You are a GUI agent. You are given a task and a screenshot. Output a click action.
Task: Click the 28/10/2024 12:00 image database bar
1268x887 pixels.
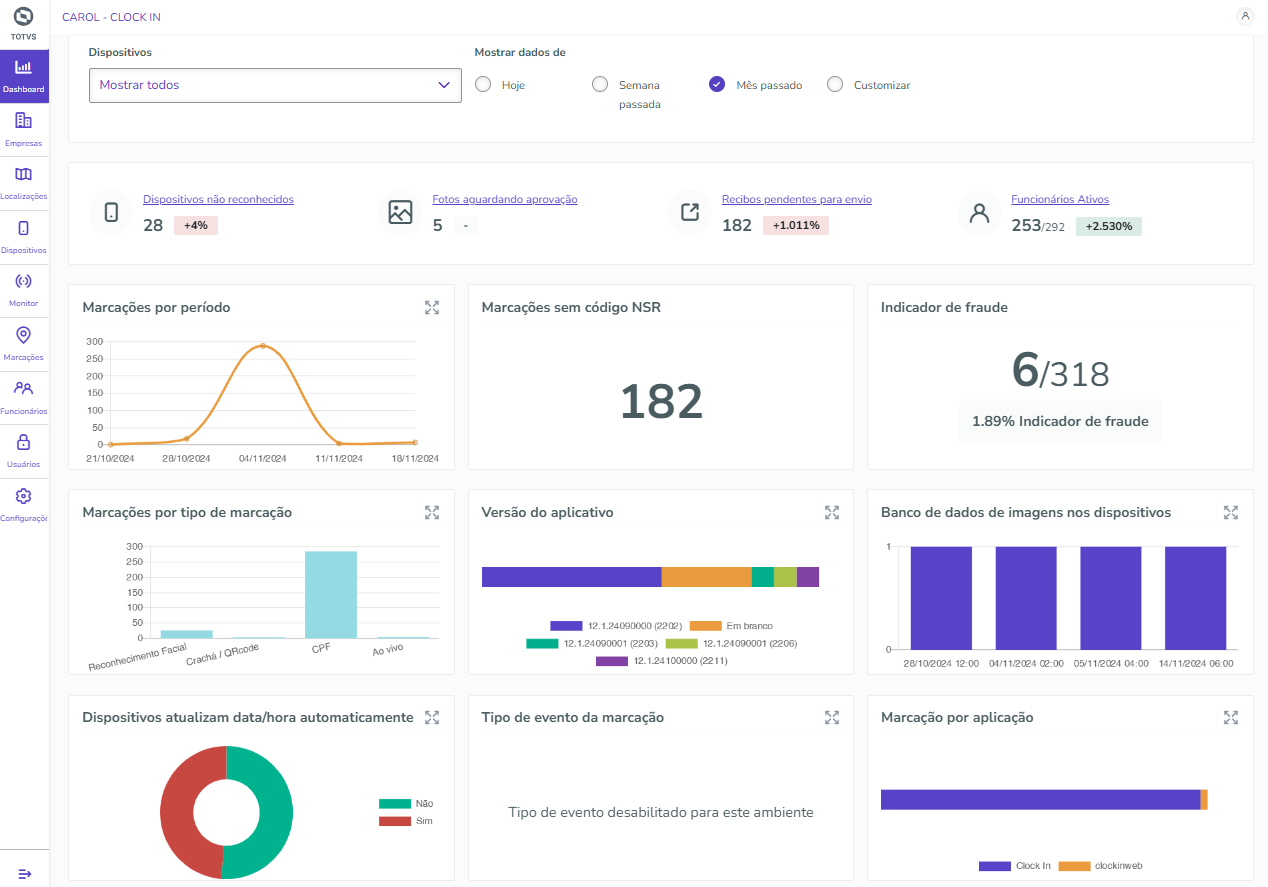(x=941, y=598)
